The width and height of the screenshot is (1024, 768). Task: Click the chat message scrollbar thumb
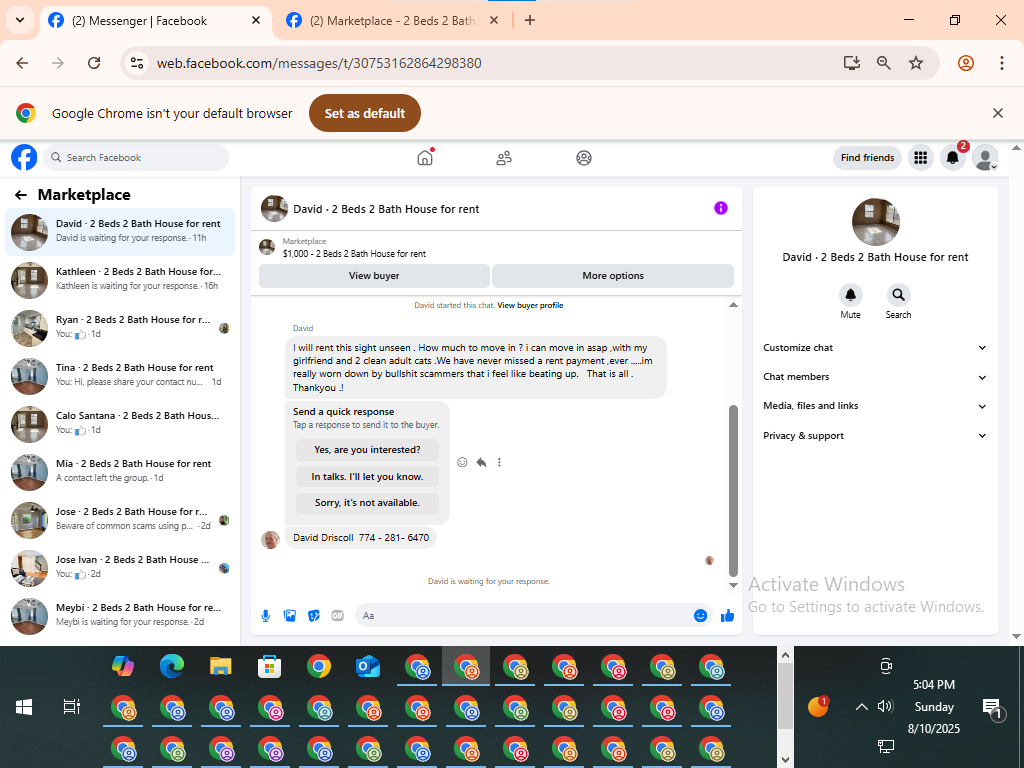pos(733,490)
